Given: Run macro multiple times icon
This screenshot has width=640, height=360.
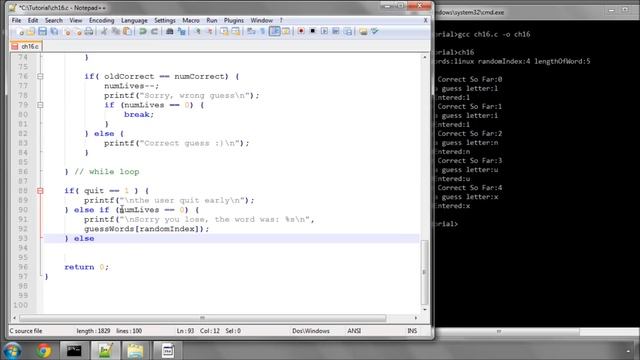Looking at the screenshot, I should [336, 31].
